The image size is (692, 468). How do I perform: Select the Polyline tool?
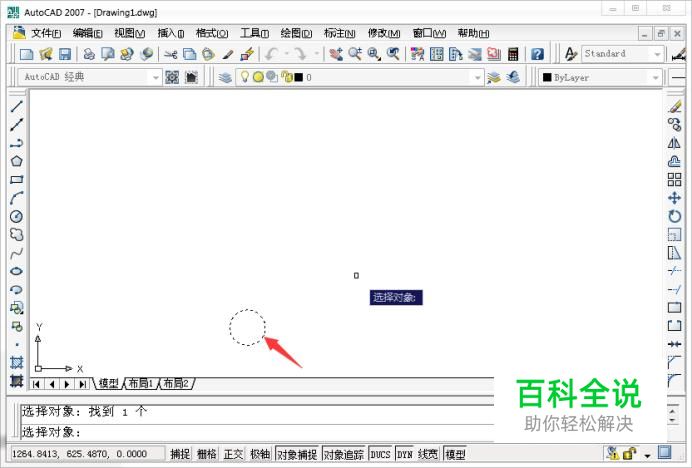click(x=17, y=143)
